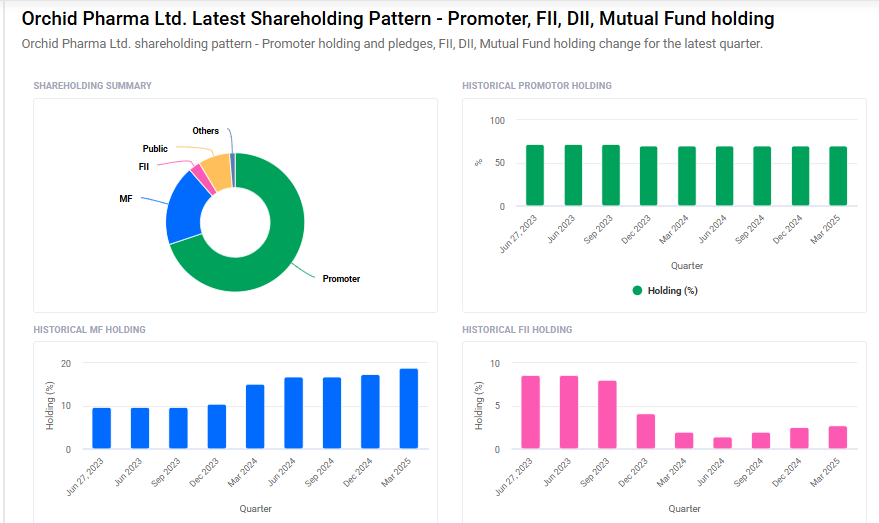Select Sep 2024 bar in promoter chart

coord(762,175)
